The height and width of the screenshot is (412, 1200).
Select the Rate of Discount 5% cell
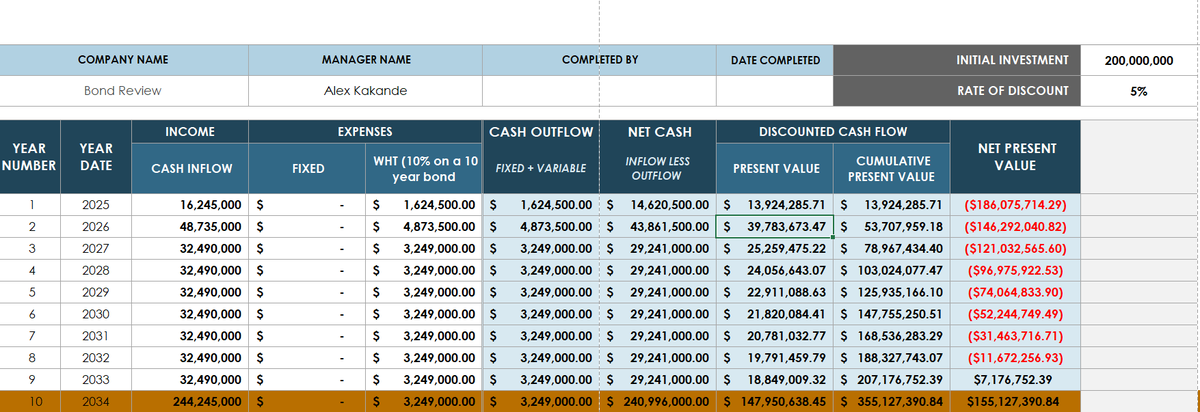[x=1139, y=90]
